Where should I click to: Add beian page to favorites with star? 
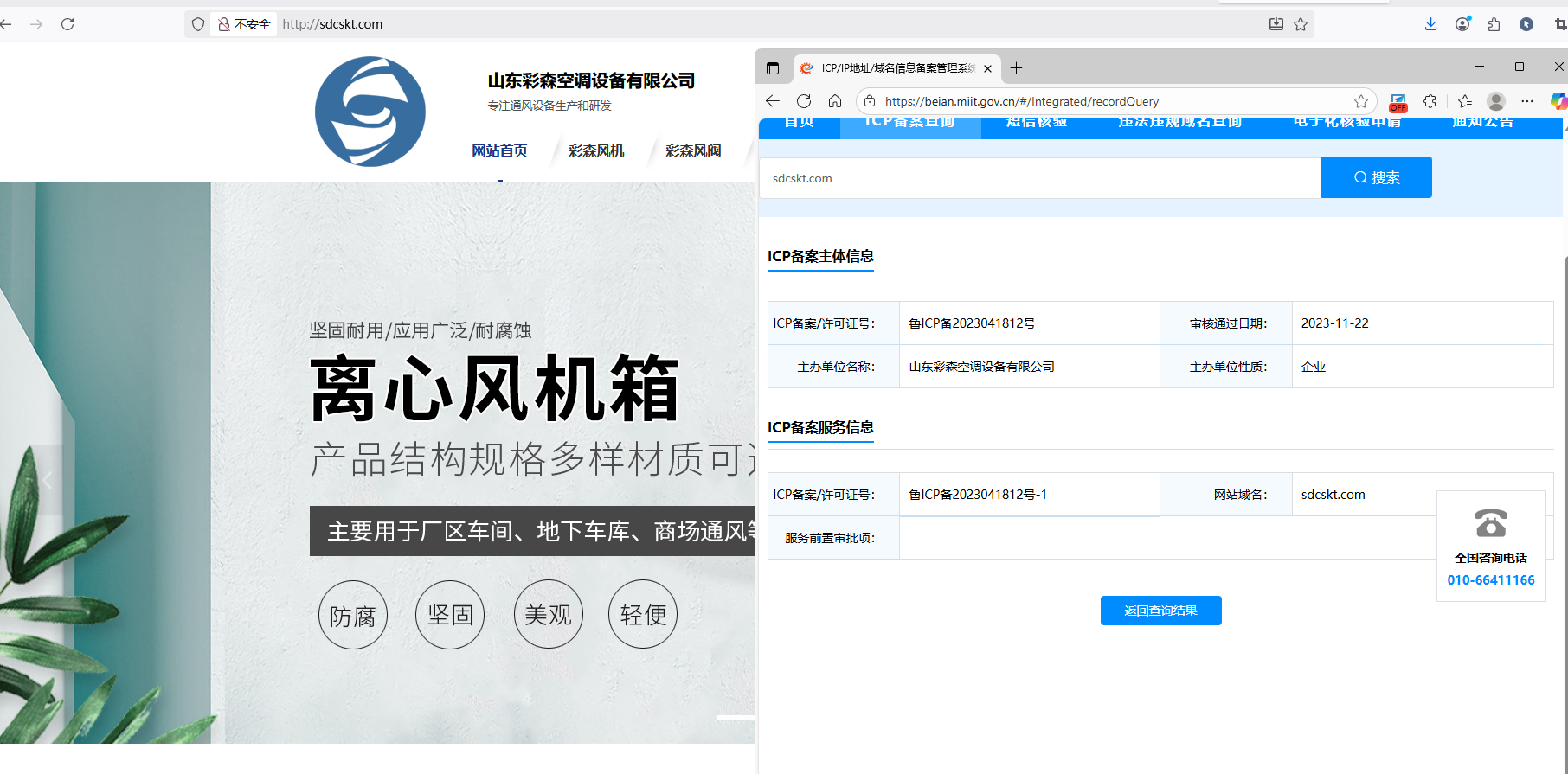(x=1361, y=101)
